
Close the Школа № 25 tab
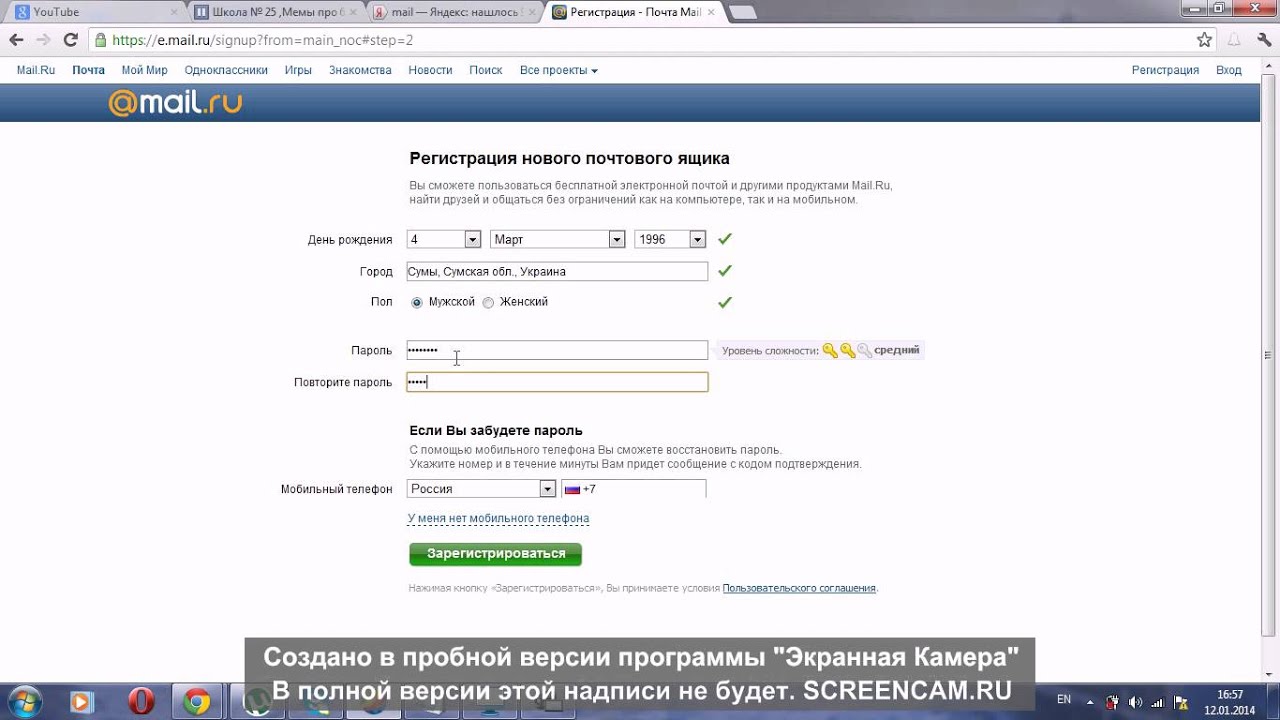[353, 13]
